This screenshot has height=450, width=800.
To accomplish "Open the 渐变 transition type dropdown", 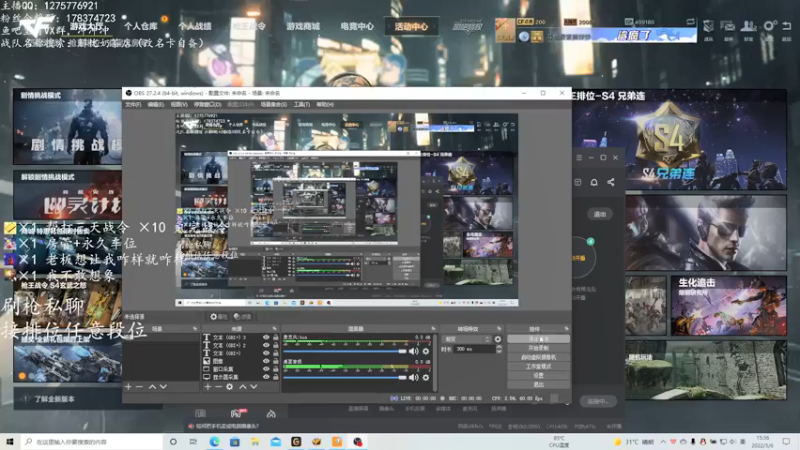I will click(467, 339).
